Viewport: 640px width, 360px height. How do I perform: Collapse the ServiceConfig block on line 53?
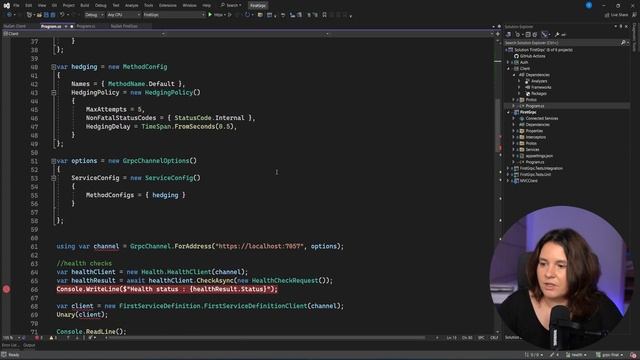coord(53,178)
